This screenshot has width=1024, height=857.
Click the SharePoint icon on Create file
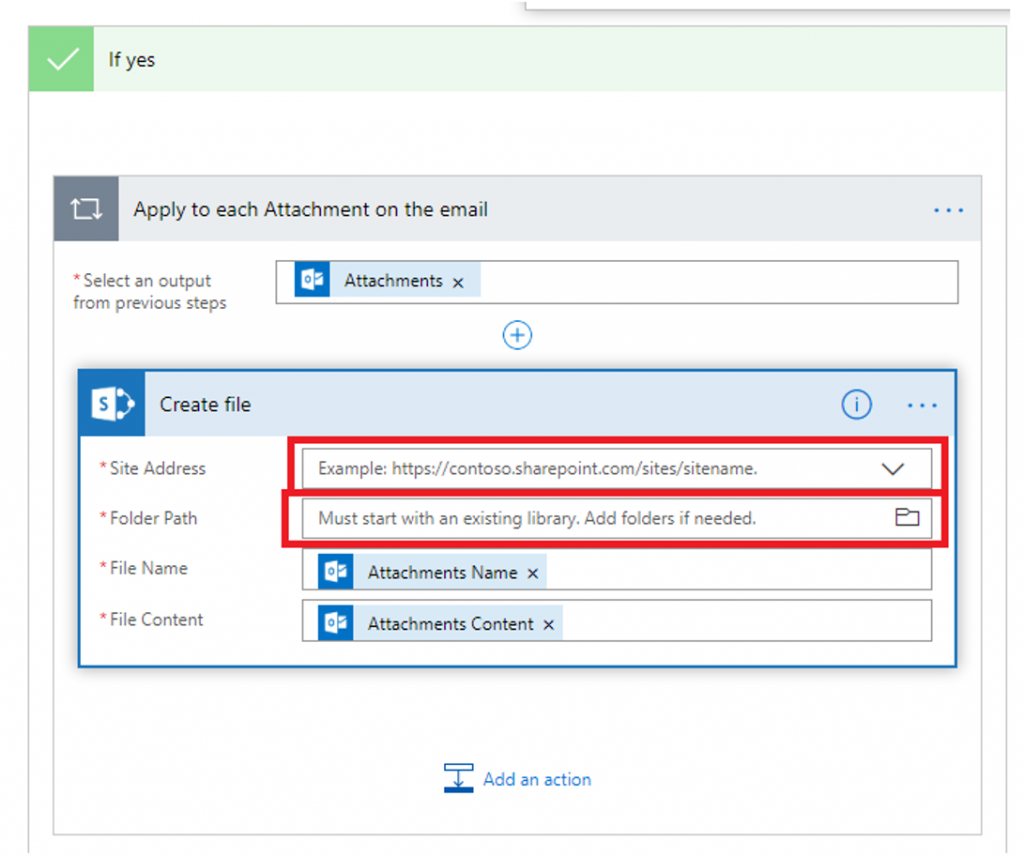pyautogui.click(x=112, y=404)
